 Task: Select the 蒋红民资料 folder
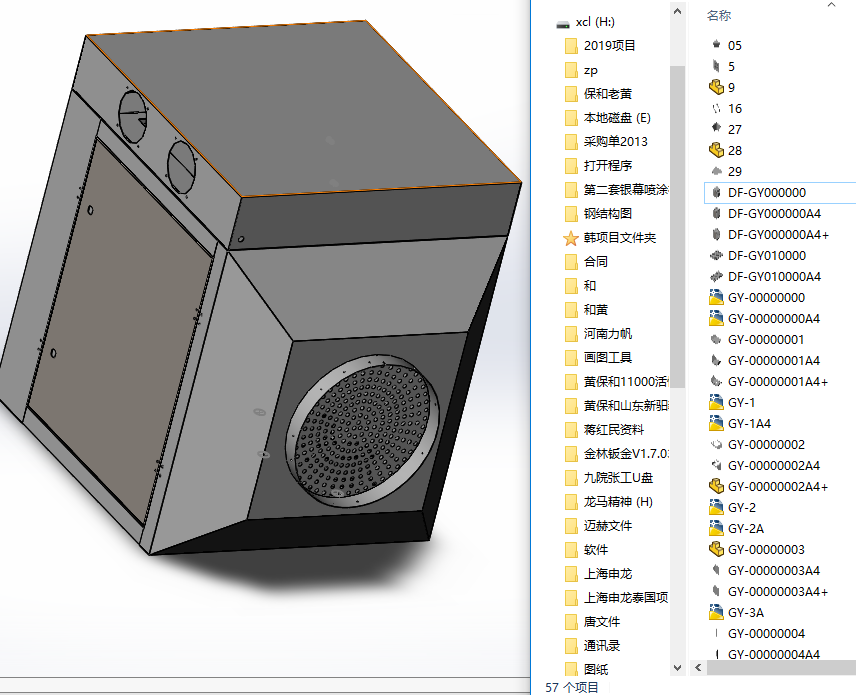click(614, 430)
